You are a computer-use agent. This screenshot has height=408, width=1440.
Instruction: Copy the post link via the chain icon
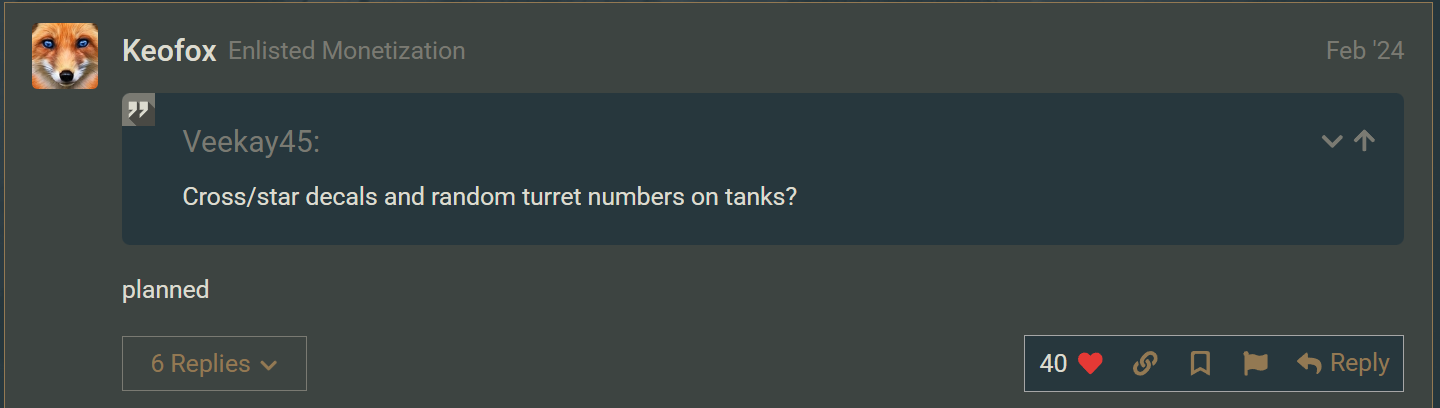[1145, 364]
